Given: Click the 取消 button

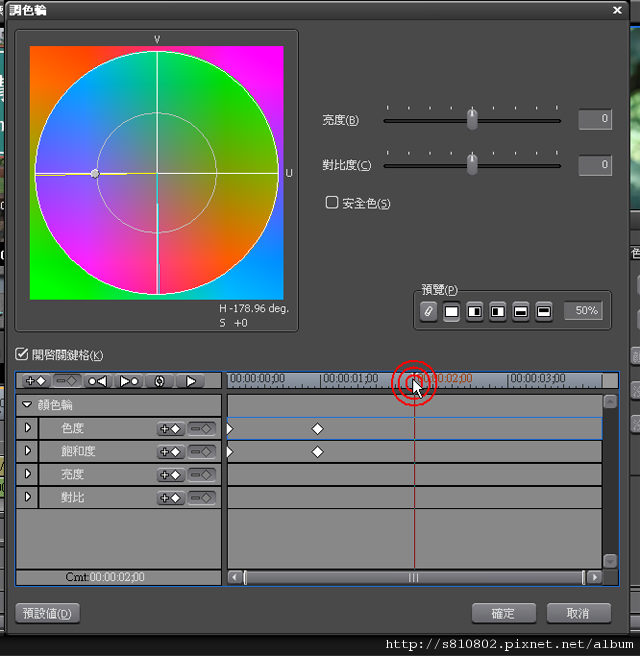Looking at the screenshot, I should point(577,613).
